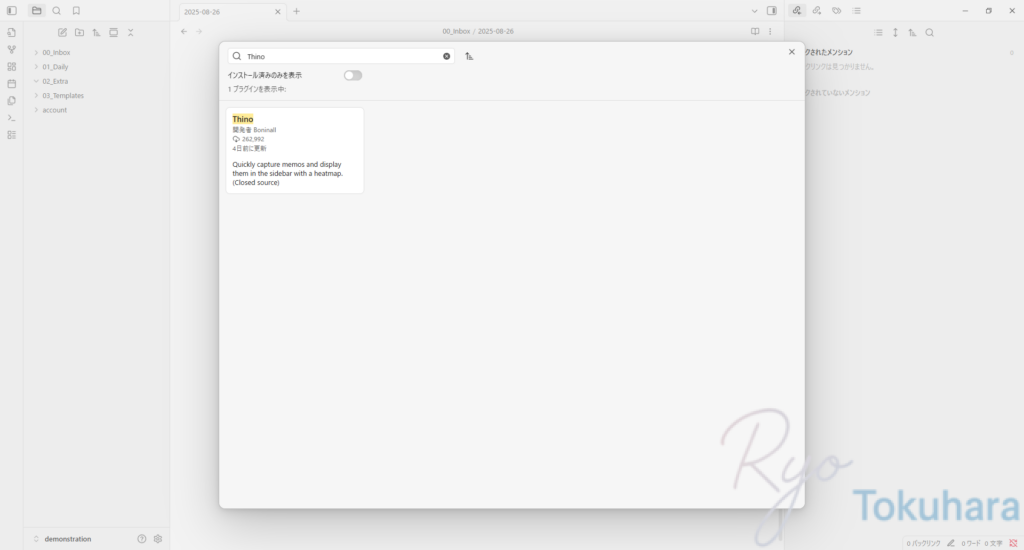Insert template via ribbon icon

coord(11,101)
